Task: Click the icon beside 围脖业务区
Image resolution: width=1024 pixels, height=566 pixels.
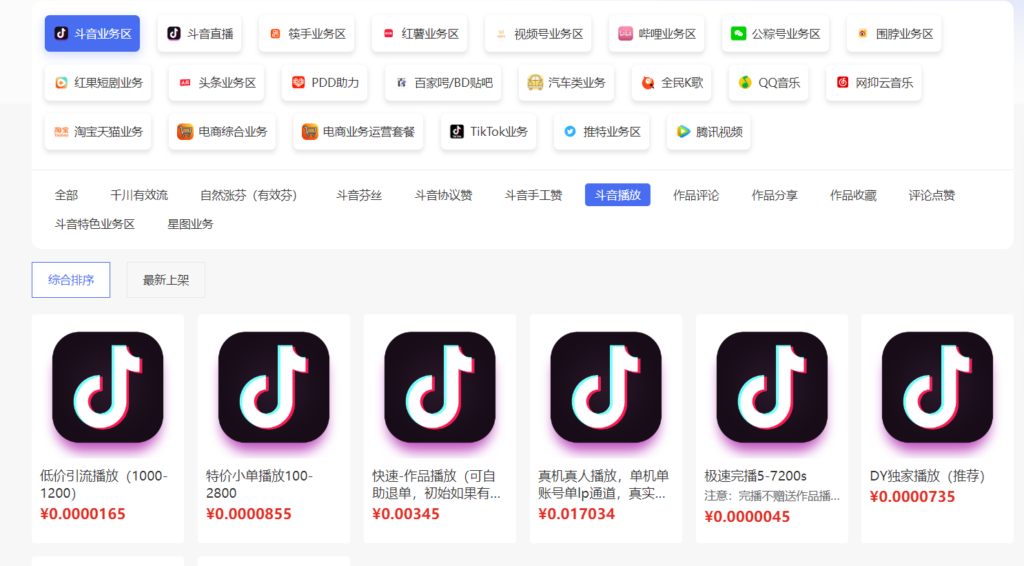Action: (x=863, y=33)
